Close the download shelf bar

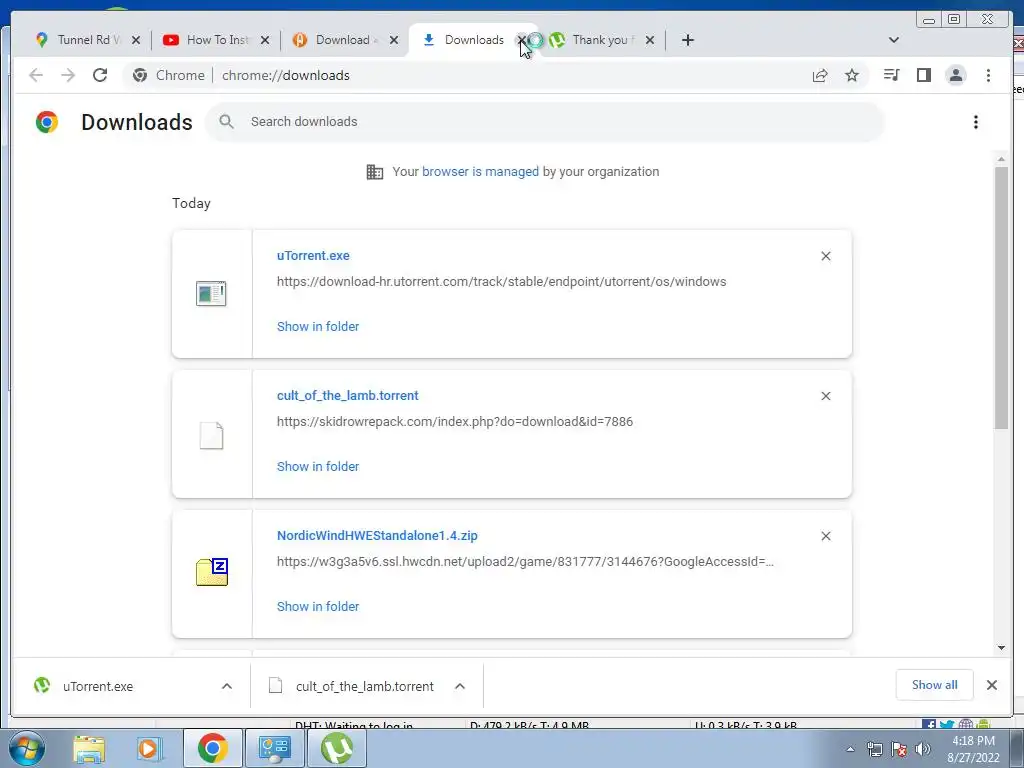point(991,685)
